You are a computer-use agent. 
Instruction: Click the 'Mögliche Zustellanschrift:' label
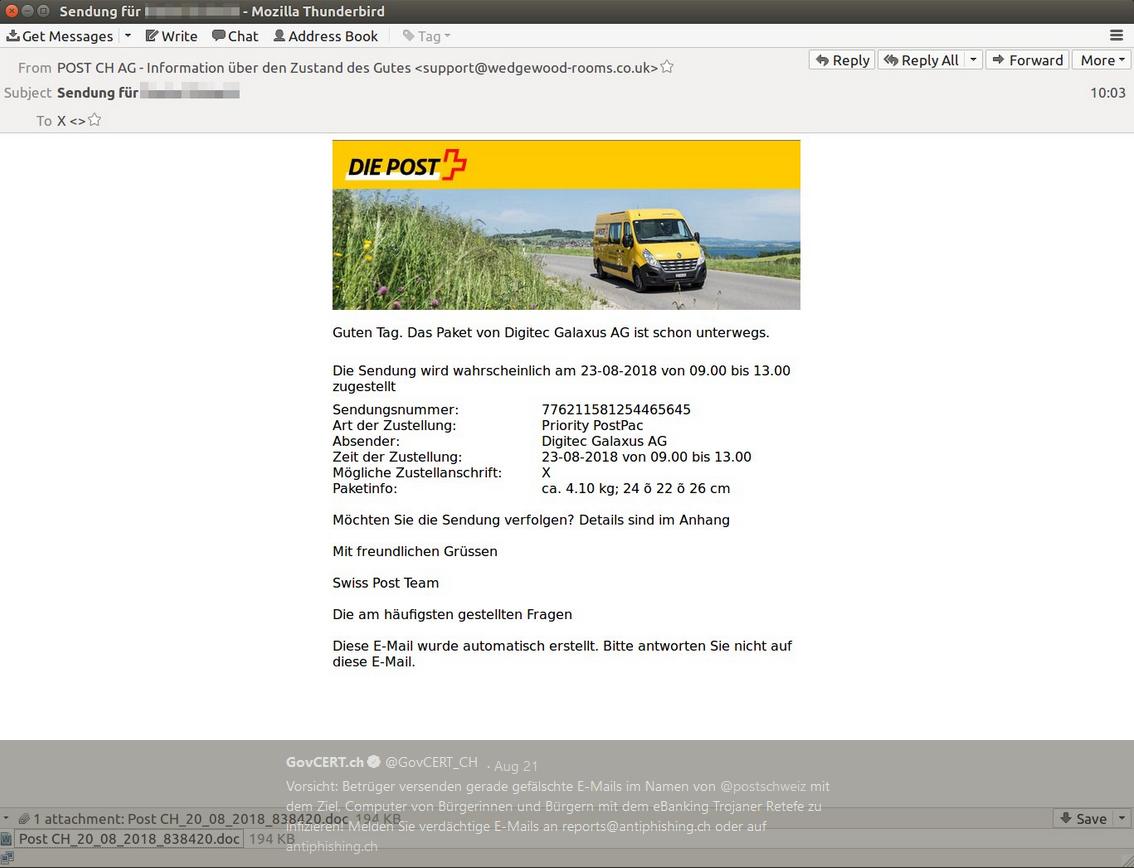(417, 473)
